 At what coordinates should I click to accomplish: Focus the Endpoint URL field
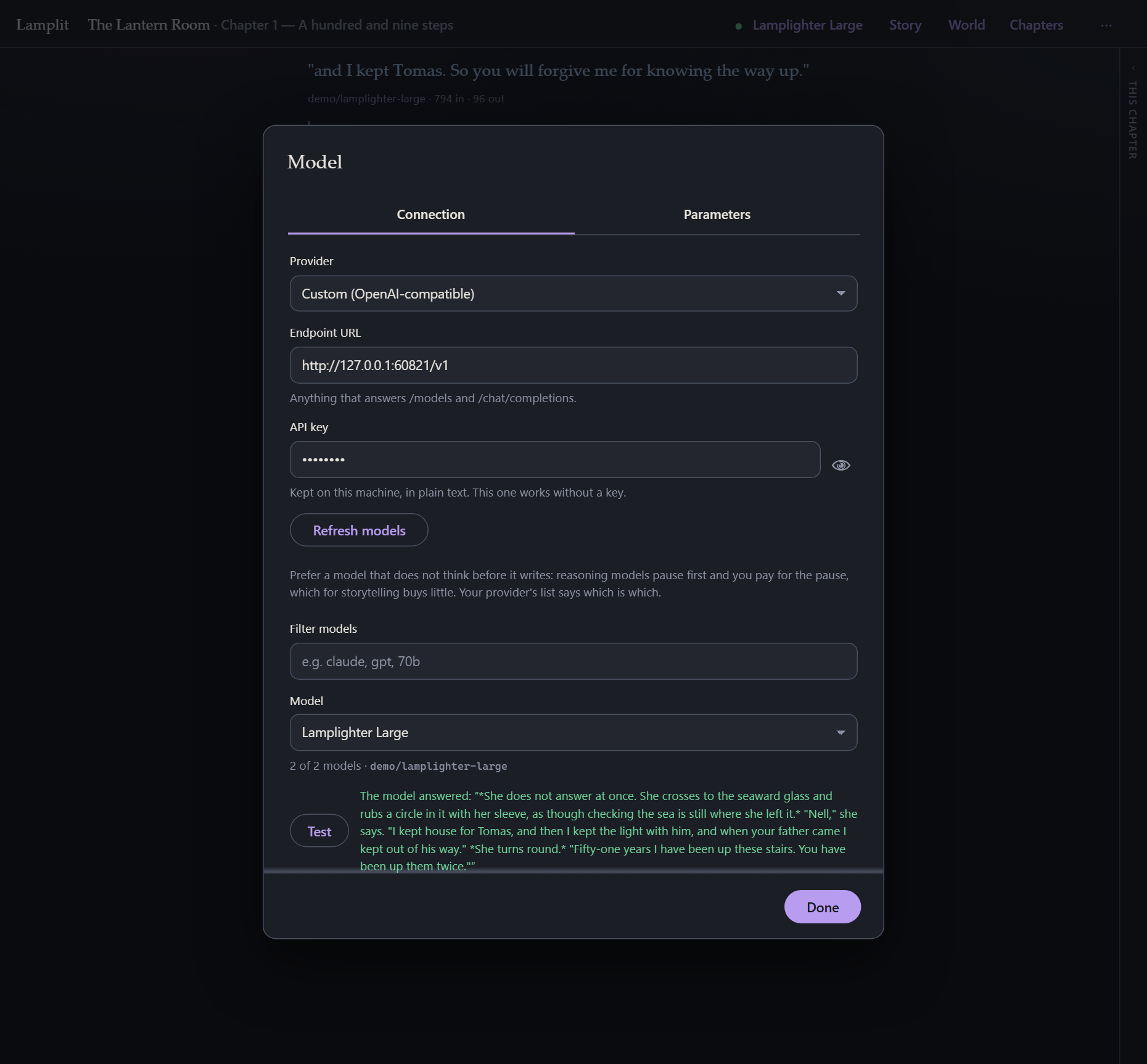[573, 365]
